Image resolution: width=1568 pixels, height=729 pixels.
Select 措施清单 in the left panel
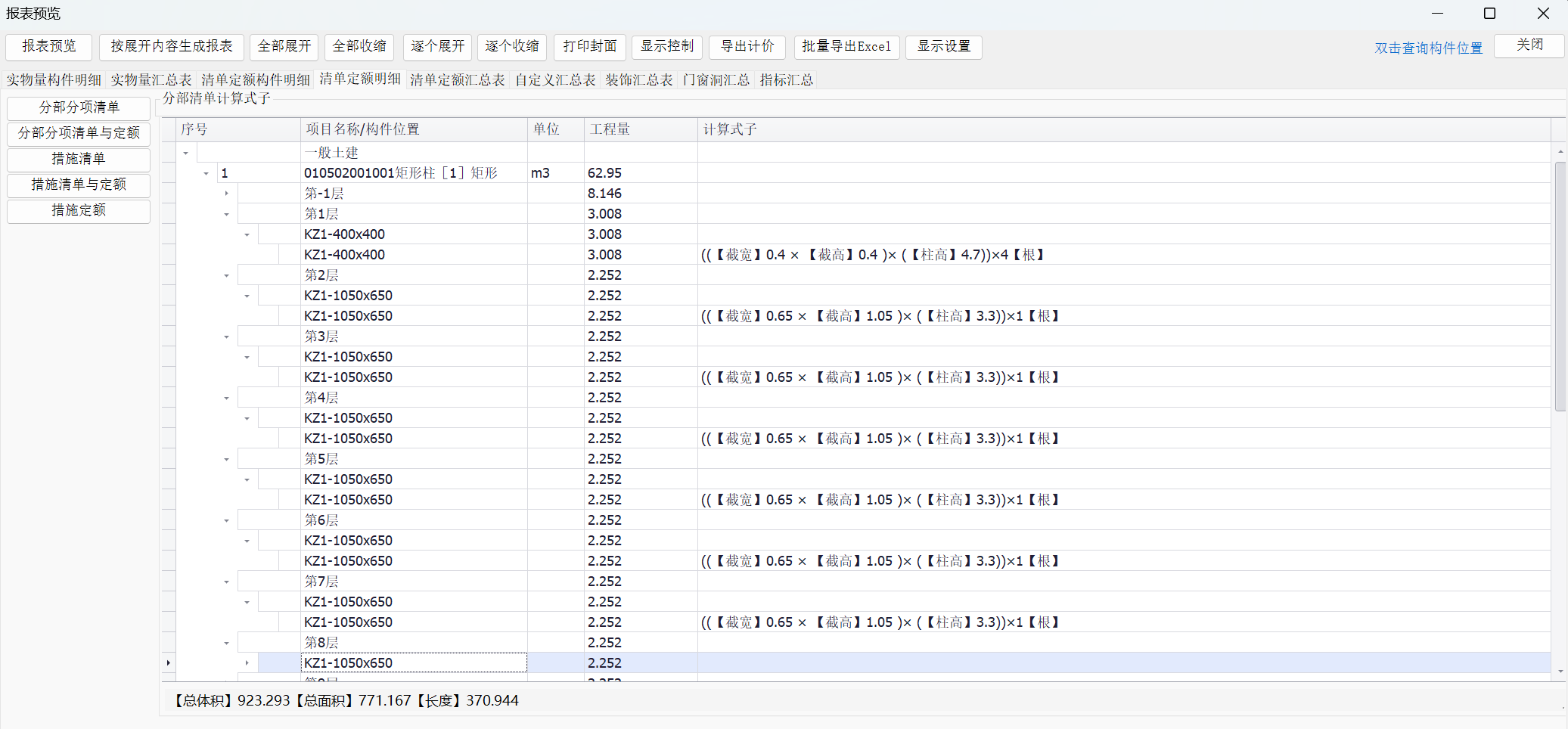[79, 160]
